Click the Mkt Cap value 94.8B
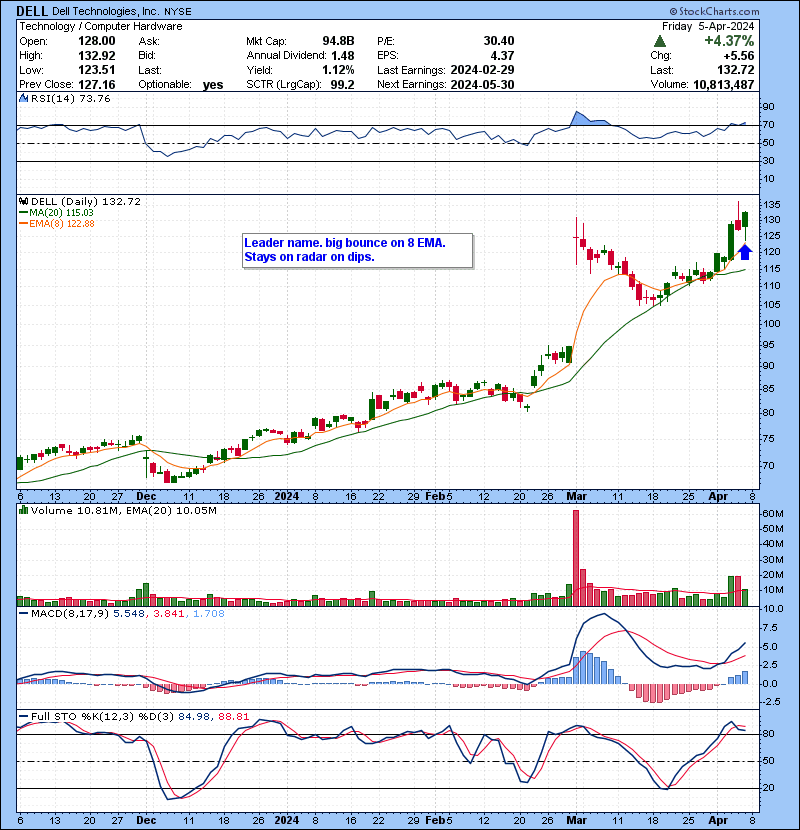Viewport: 800px width, 830px height. (x=338, y=41)
